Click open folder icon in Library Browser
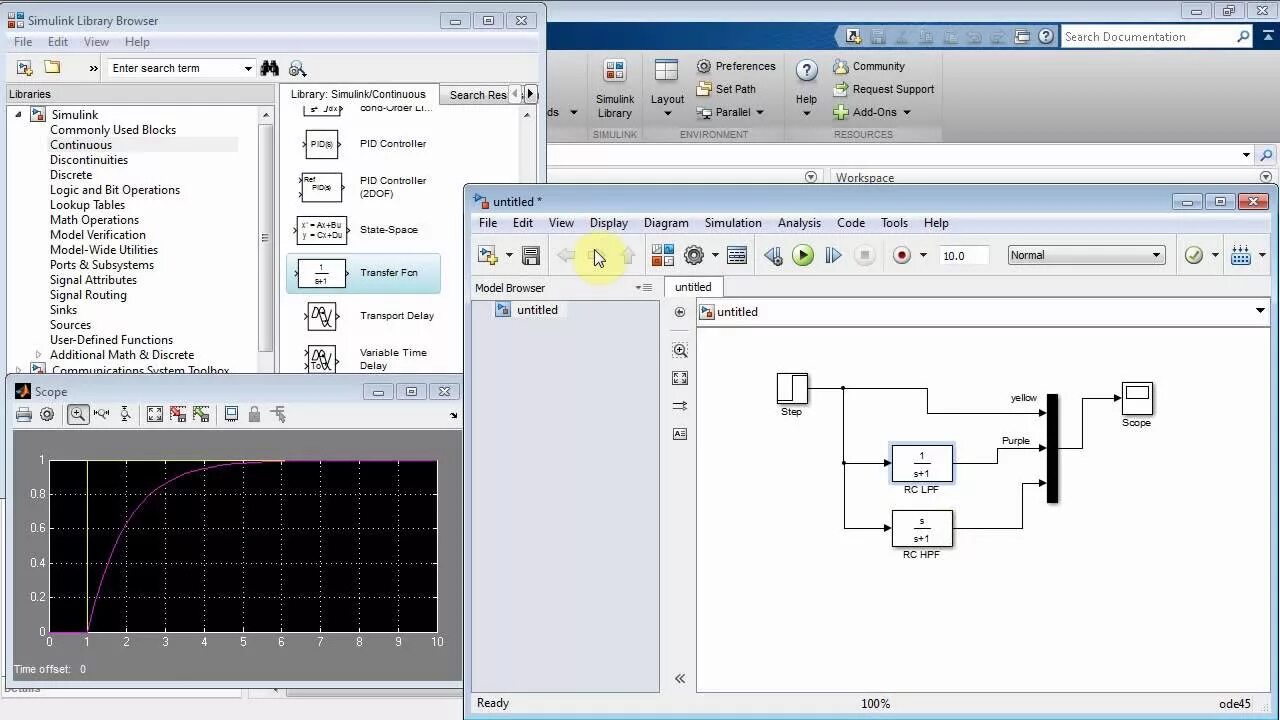1280x720 pixels. click(52, 68)
